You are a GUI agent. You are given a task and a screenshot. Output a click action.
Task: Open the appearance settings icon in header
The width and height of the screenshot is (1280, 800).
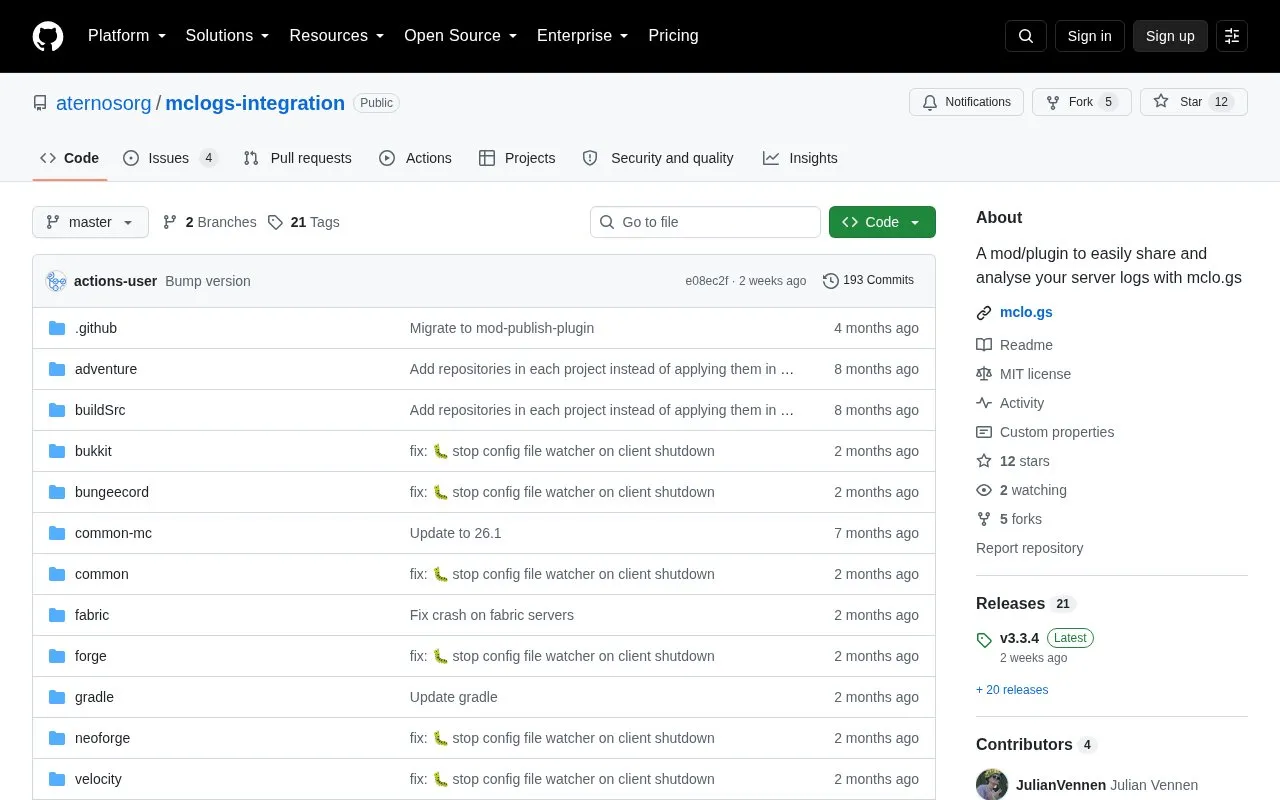click(1232, 36)
